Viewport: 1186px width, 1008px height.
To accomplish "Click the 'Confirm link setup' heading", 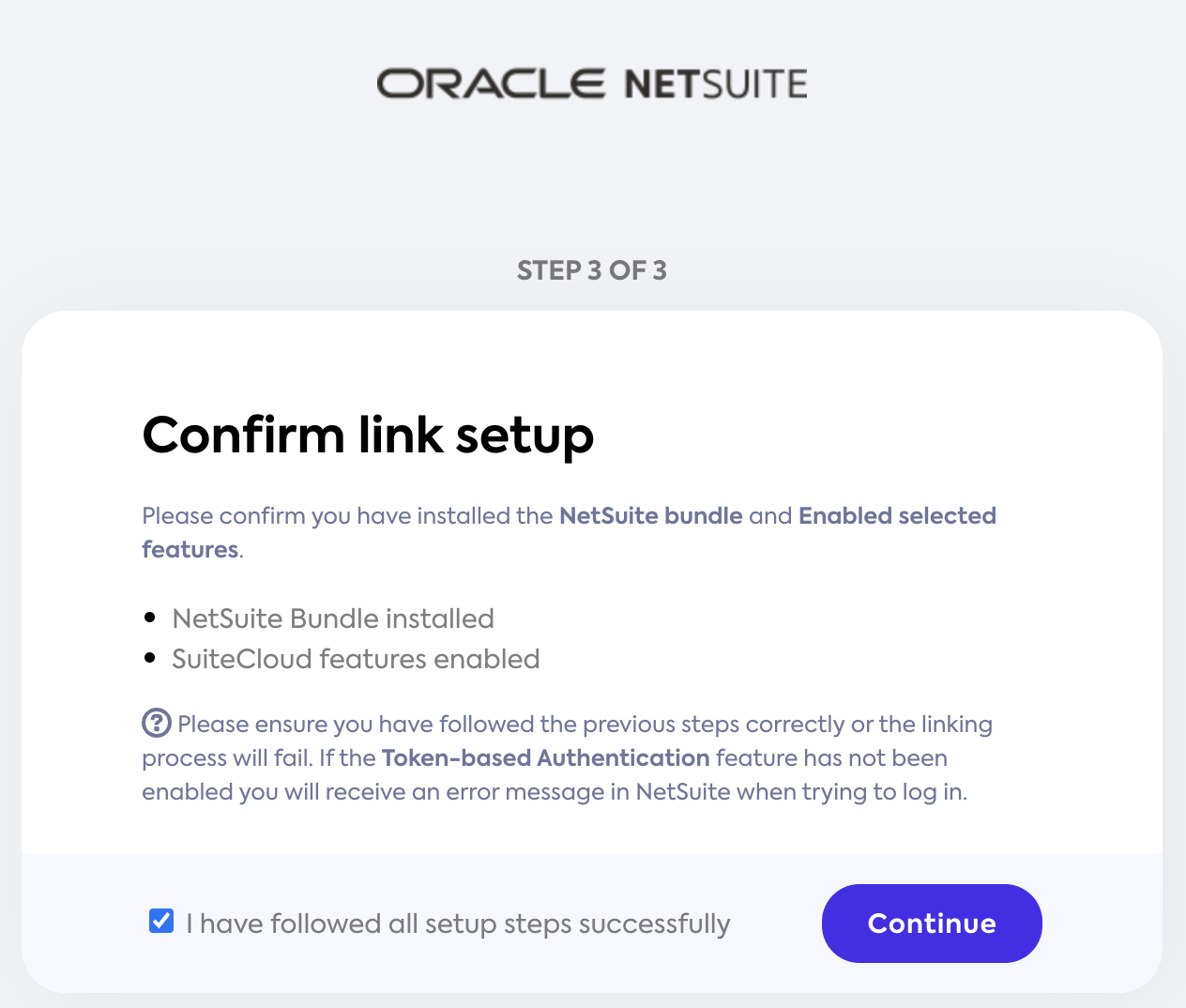I will [x=368, y=435].
